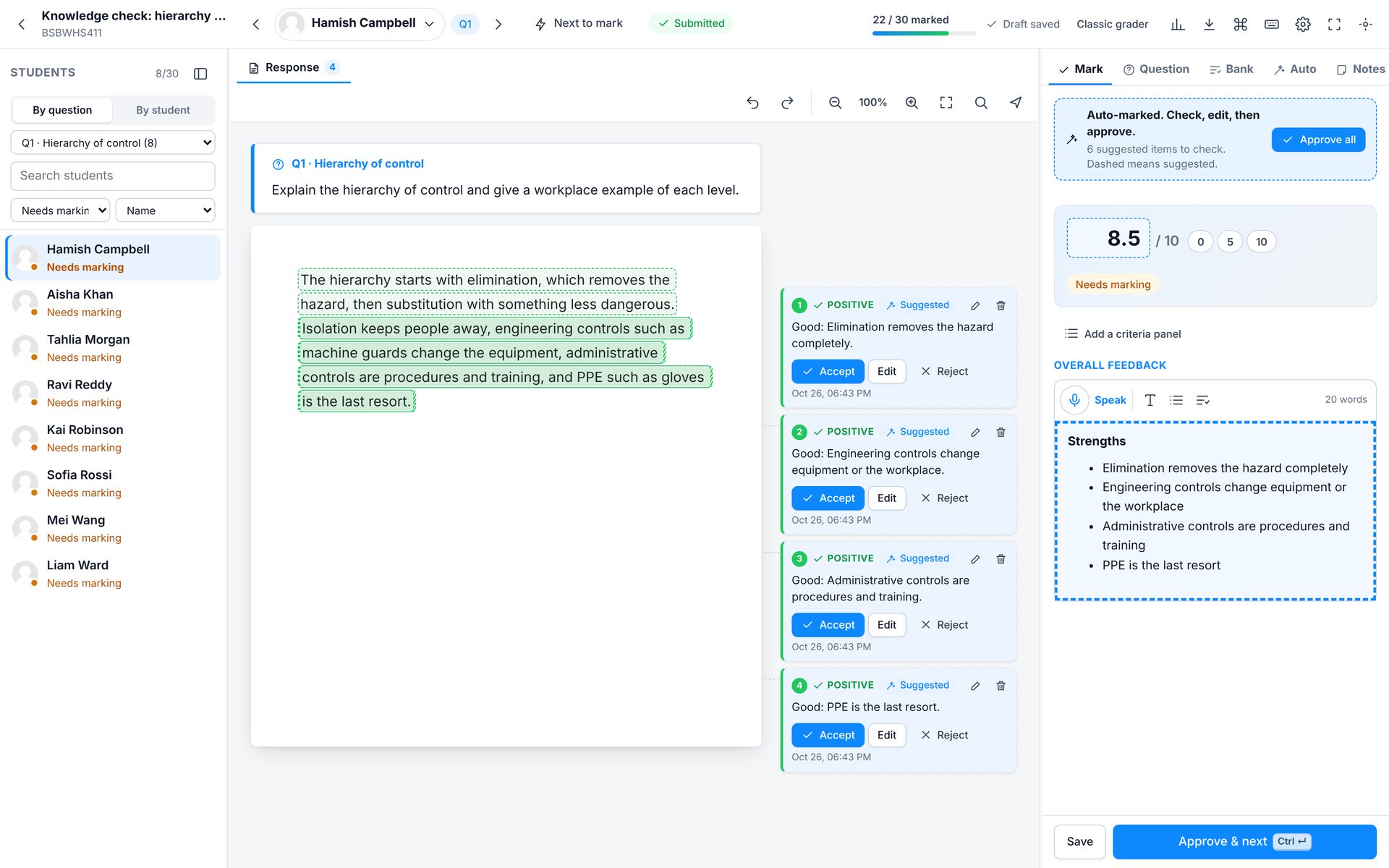Open the Q1 Hierarchy of control dropdown

[113, 142]
